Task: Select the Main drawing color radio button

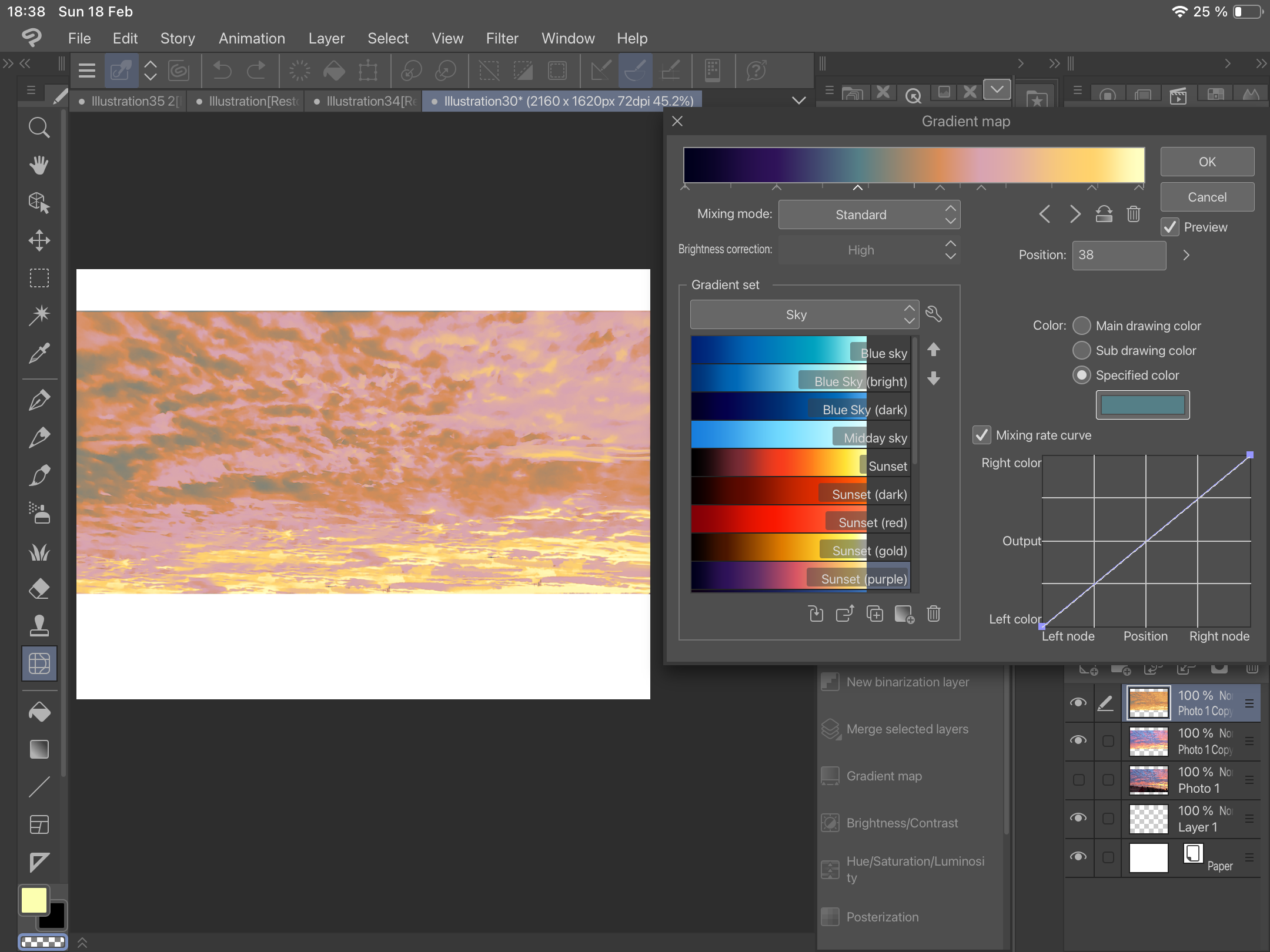Action: click(1082, 326)
